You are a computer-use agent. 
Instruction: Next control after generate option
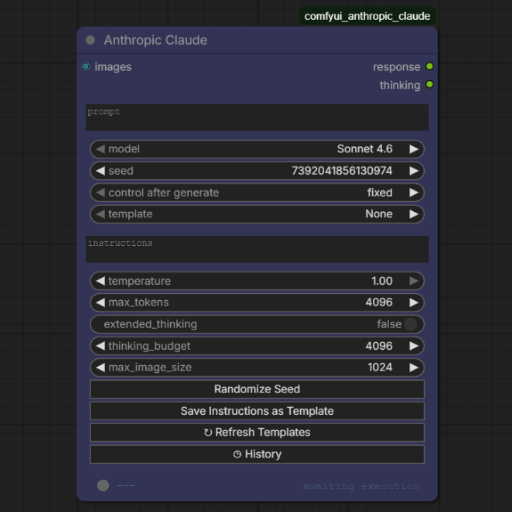[414, 193]
